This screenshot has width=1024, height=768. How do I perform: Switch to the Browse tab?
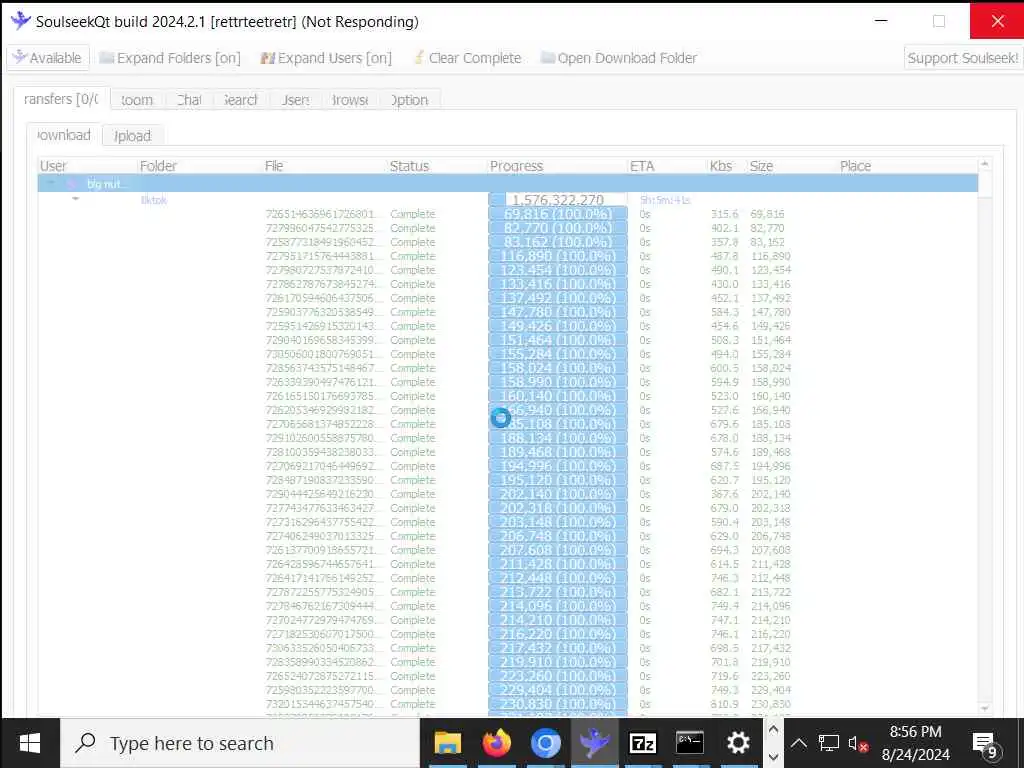[x=350, y=100]
